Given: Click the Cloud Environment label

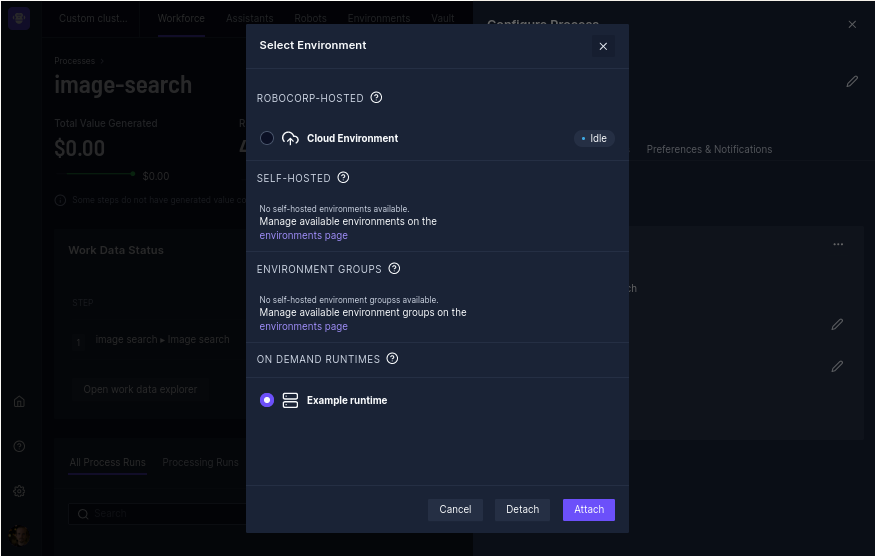Looking at the screenshot, I should (353, 138).
